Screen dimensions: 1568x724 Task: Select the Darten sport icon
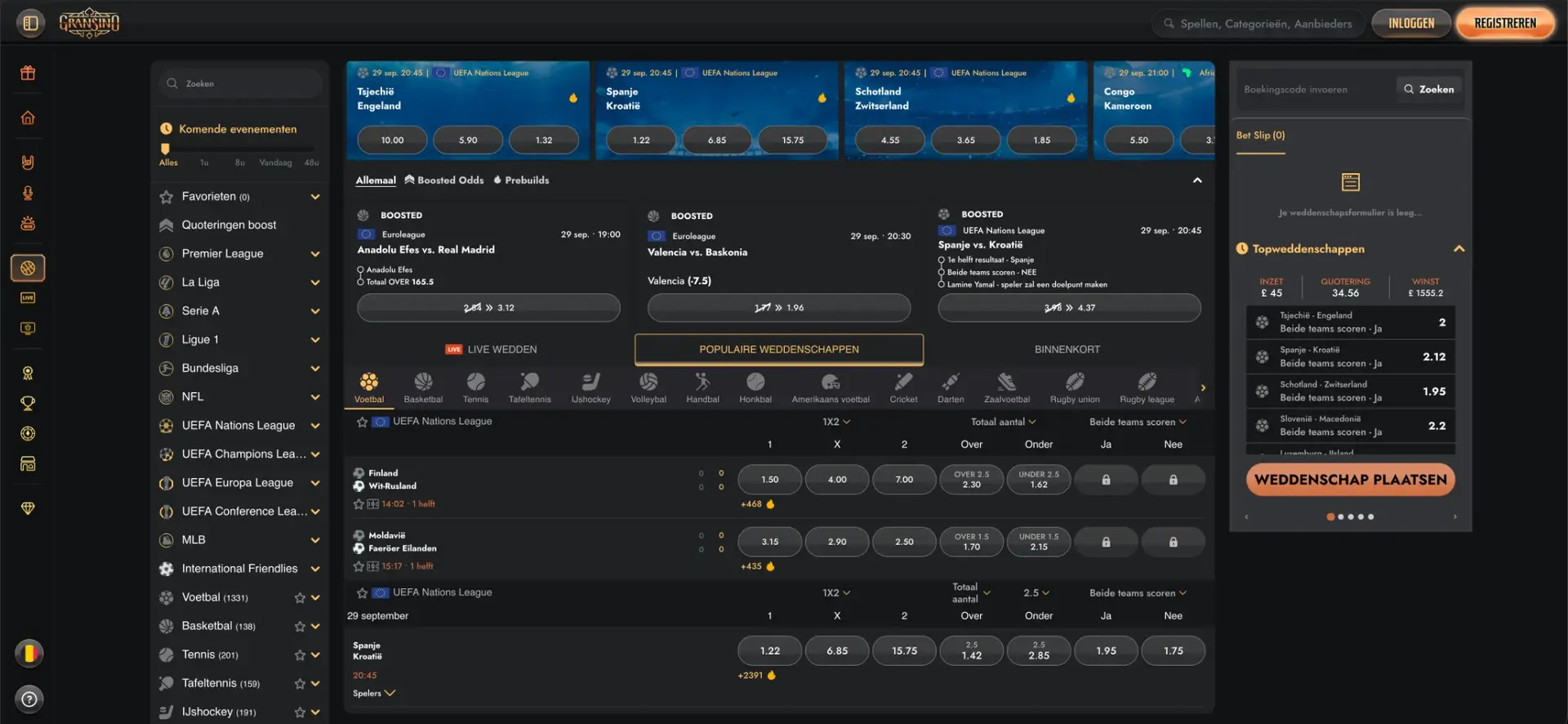(951, 387)
